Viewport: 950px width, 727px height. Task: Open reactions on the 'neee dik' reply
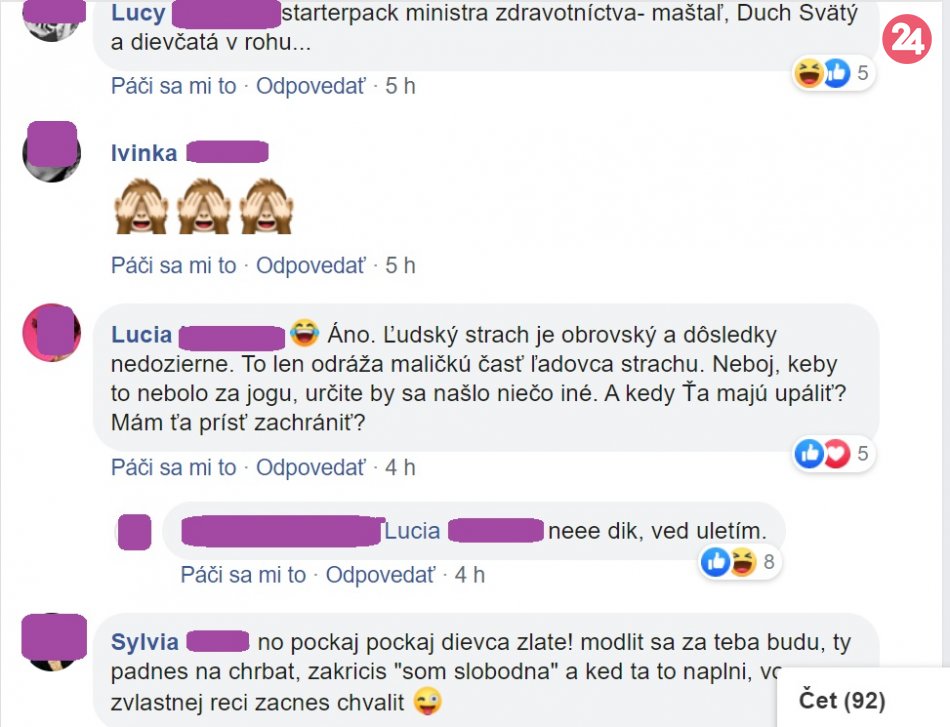[740, 562]
